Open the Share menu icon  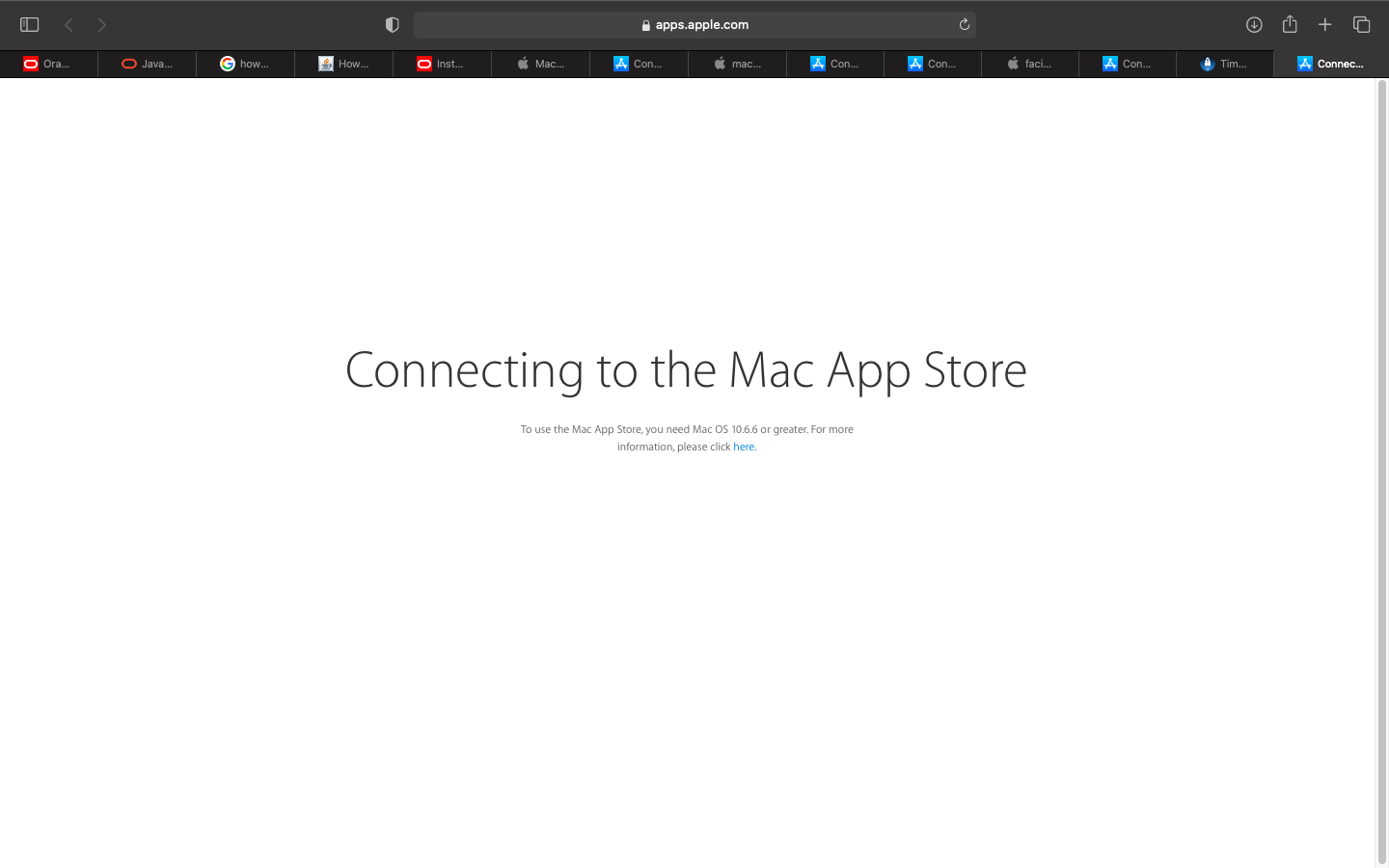[1290, 24]
